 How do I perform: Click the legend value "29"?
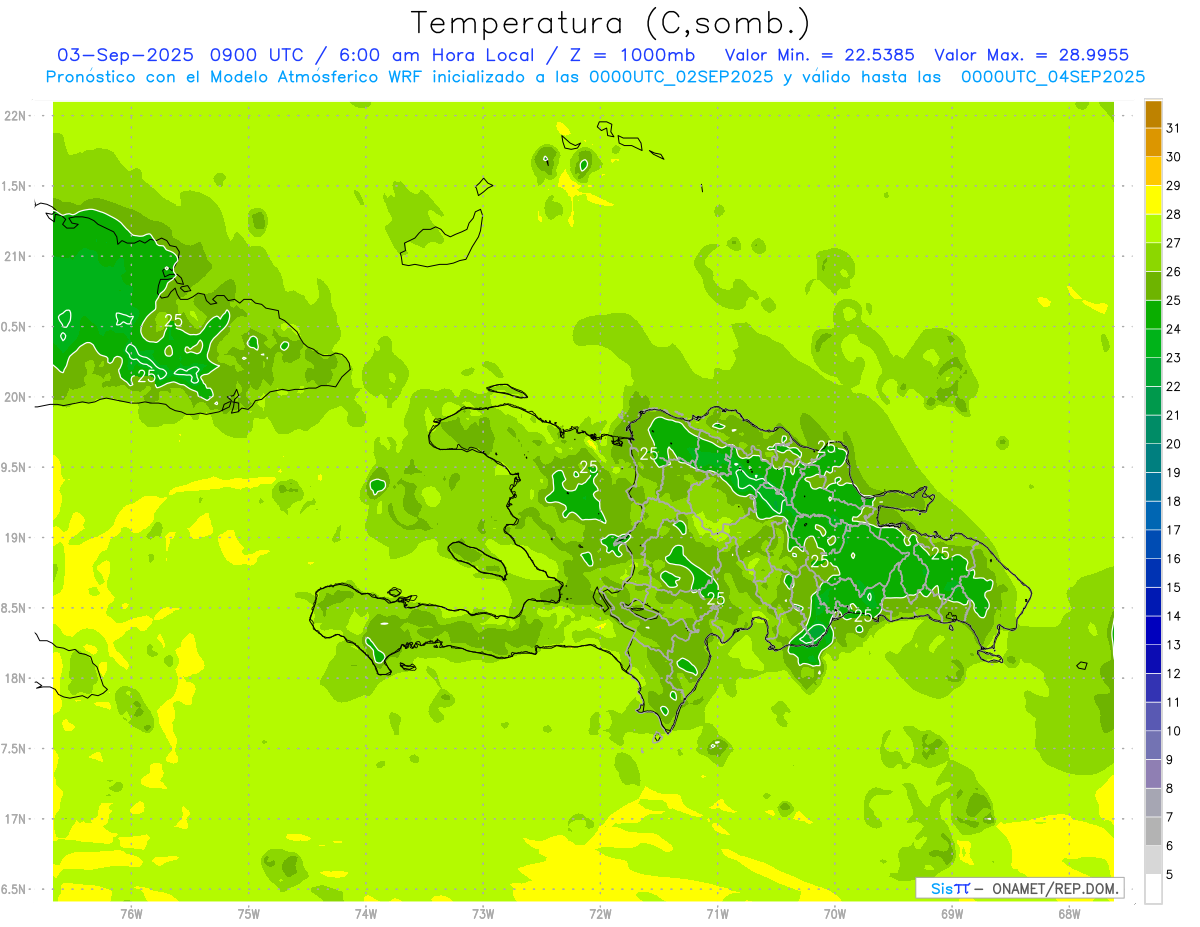coord(1173,185)
